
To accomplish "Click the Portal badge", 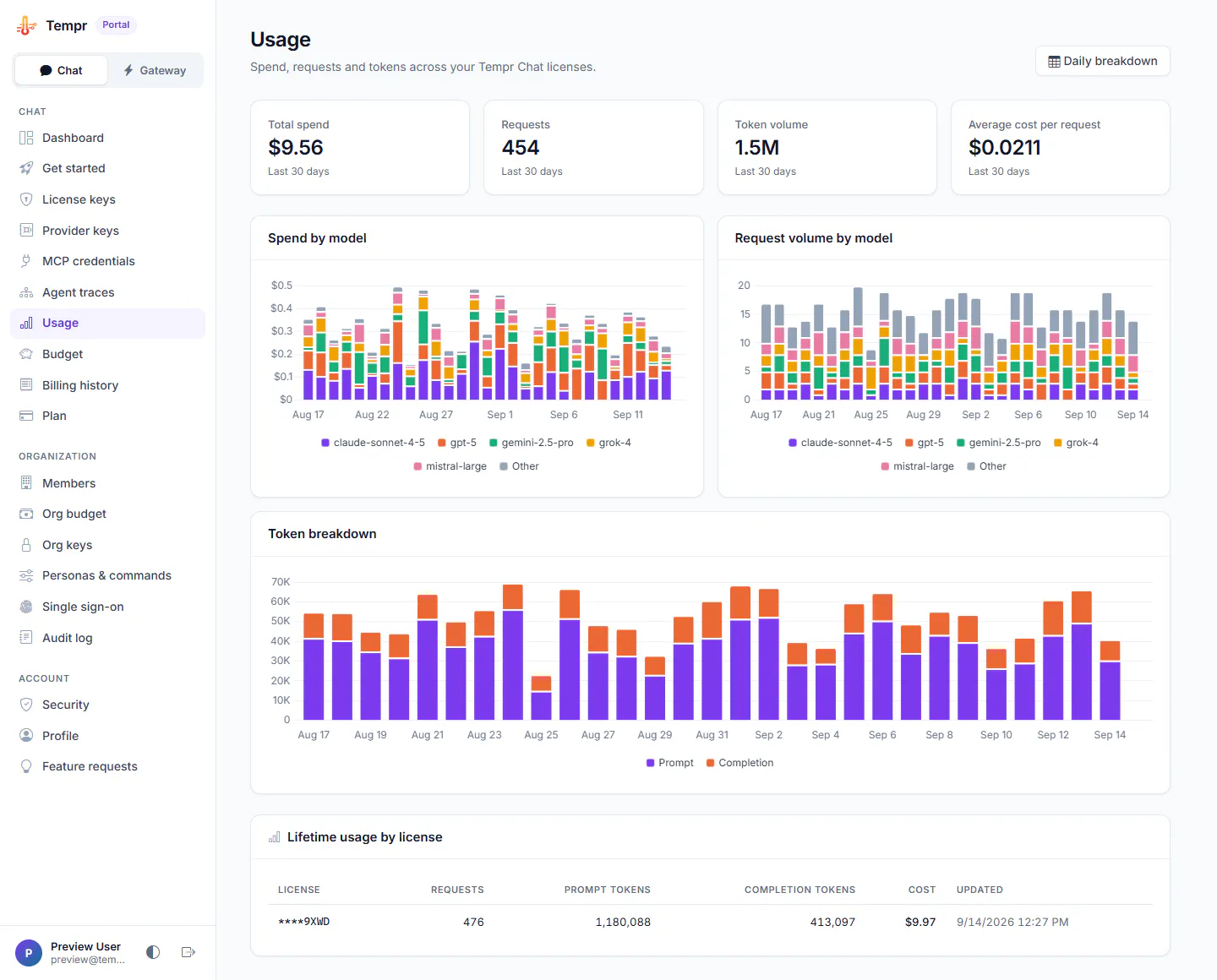I will tap(116, 25).
